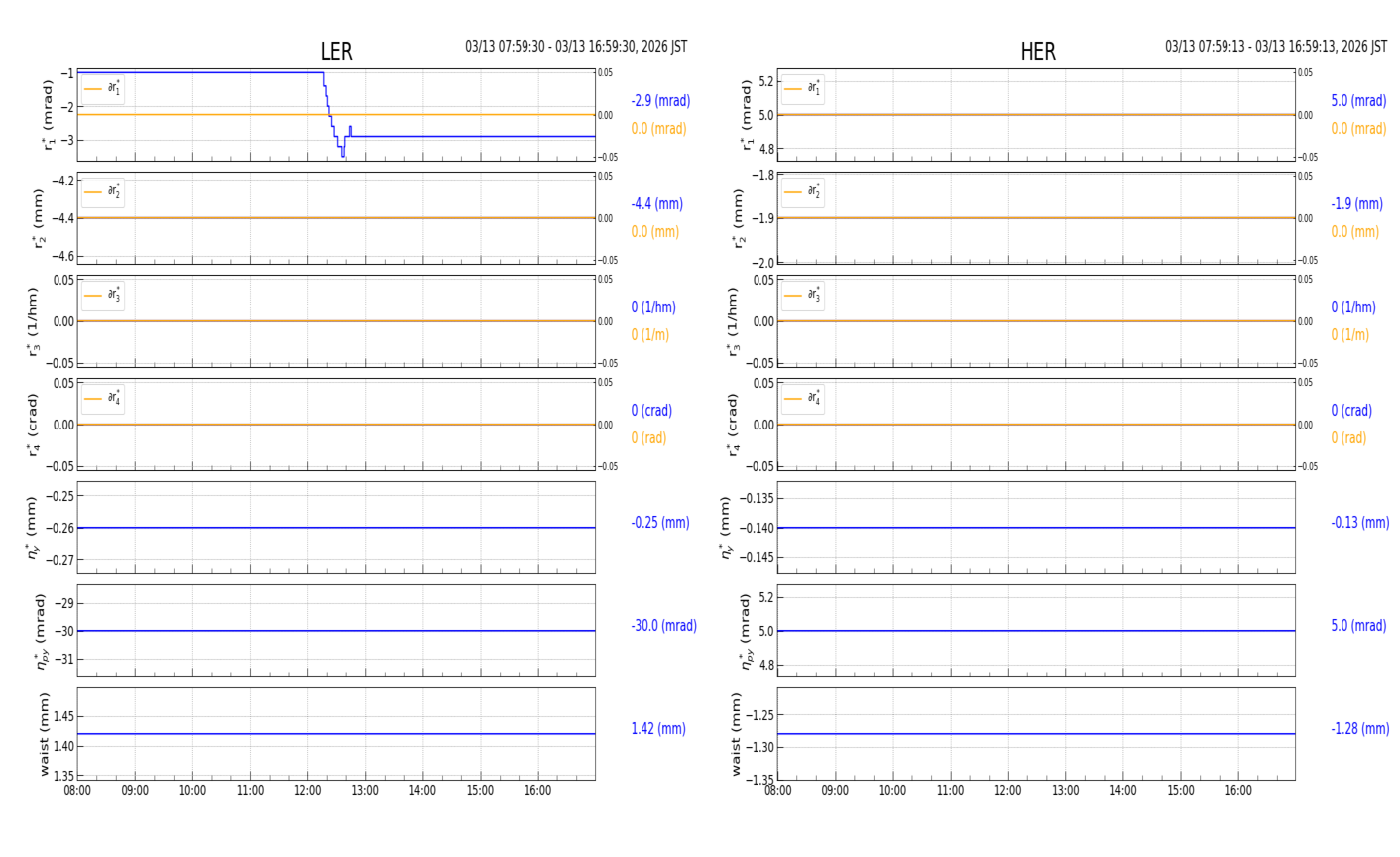Screen dimensions: 1400x857
Task: Click the LER waist (mm) y-axis label
Action: click(44, 734)
